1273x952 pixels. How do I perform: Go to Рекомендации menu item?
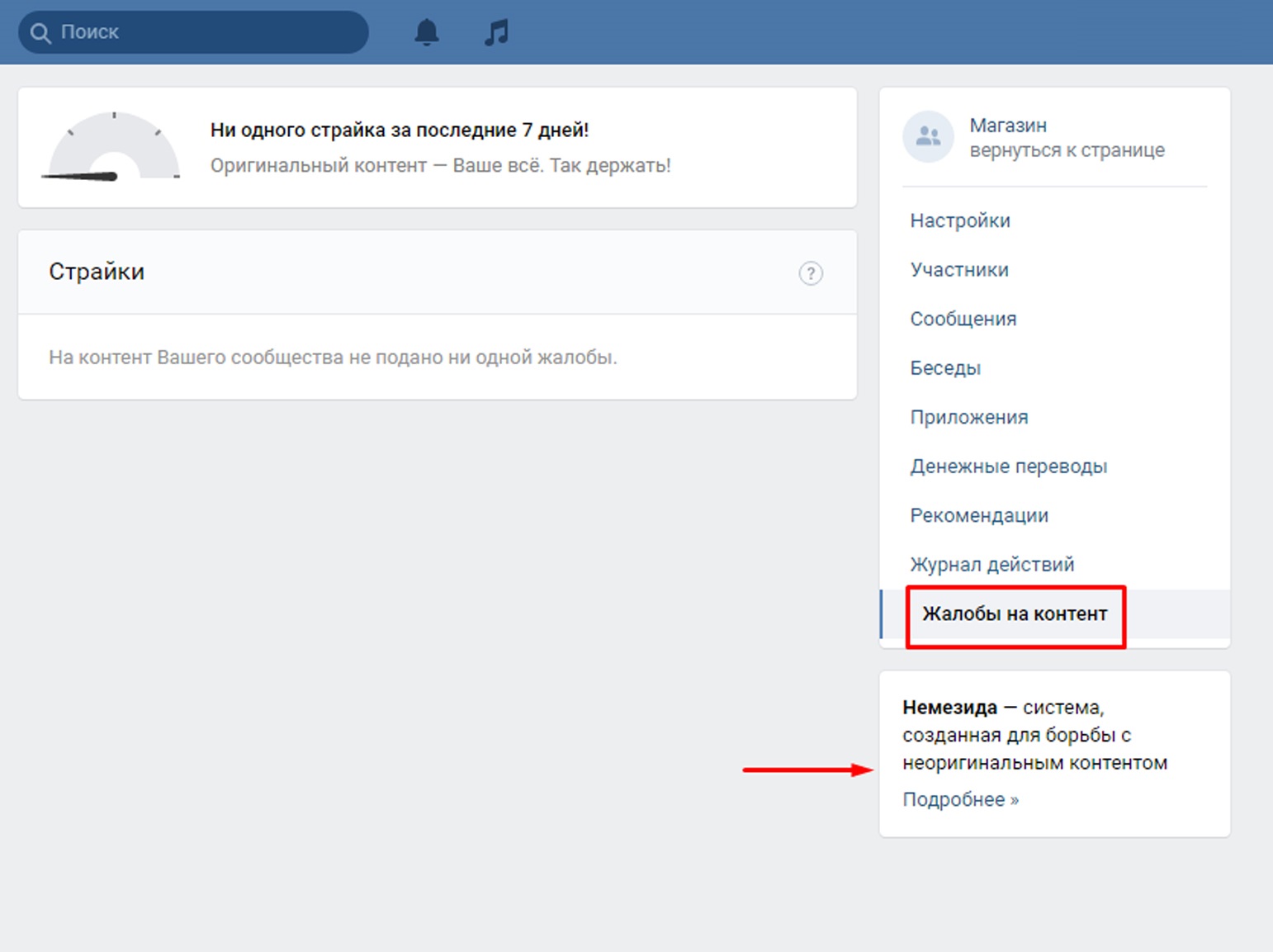click(x=978, y=515)
